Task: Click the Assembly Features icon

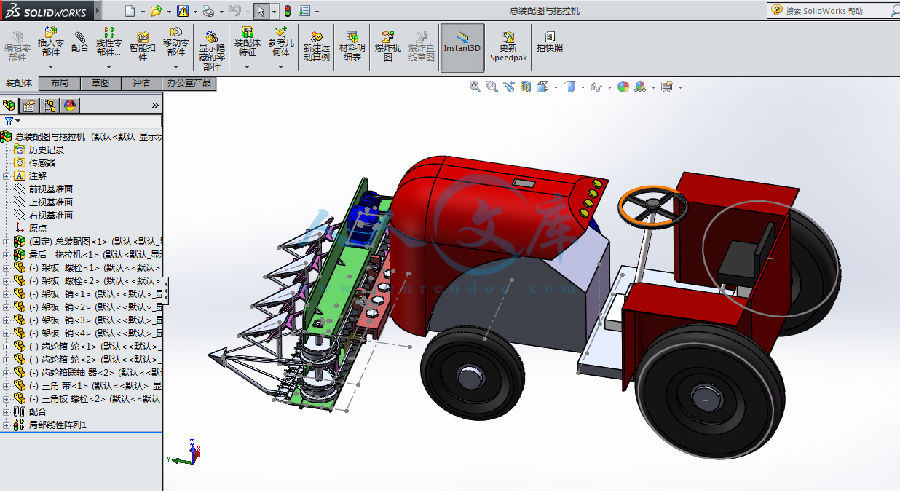Action: click(247, 32)
